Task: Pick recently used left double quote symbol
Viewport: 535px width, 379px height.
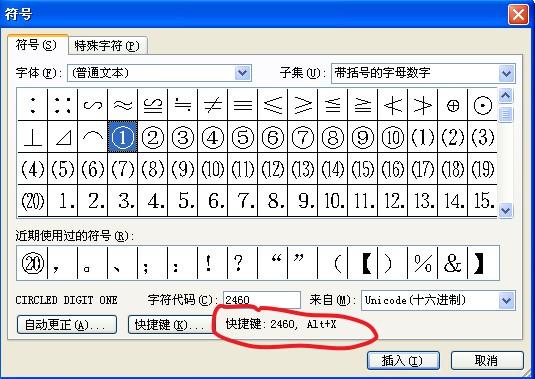Action: 272,263
